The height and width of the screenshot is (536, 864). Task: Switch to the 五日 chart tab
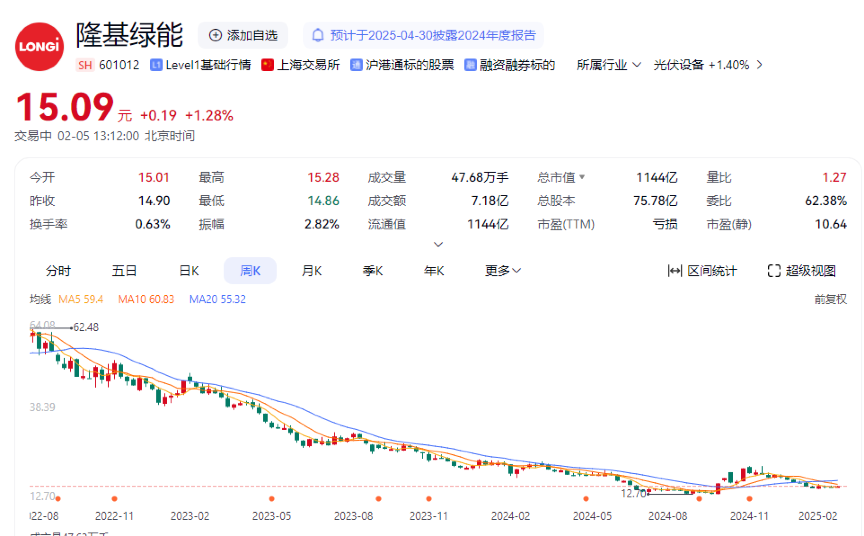[x=125, y=270]
